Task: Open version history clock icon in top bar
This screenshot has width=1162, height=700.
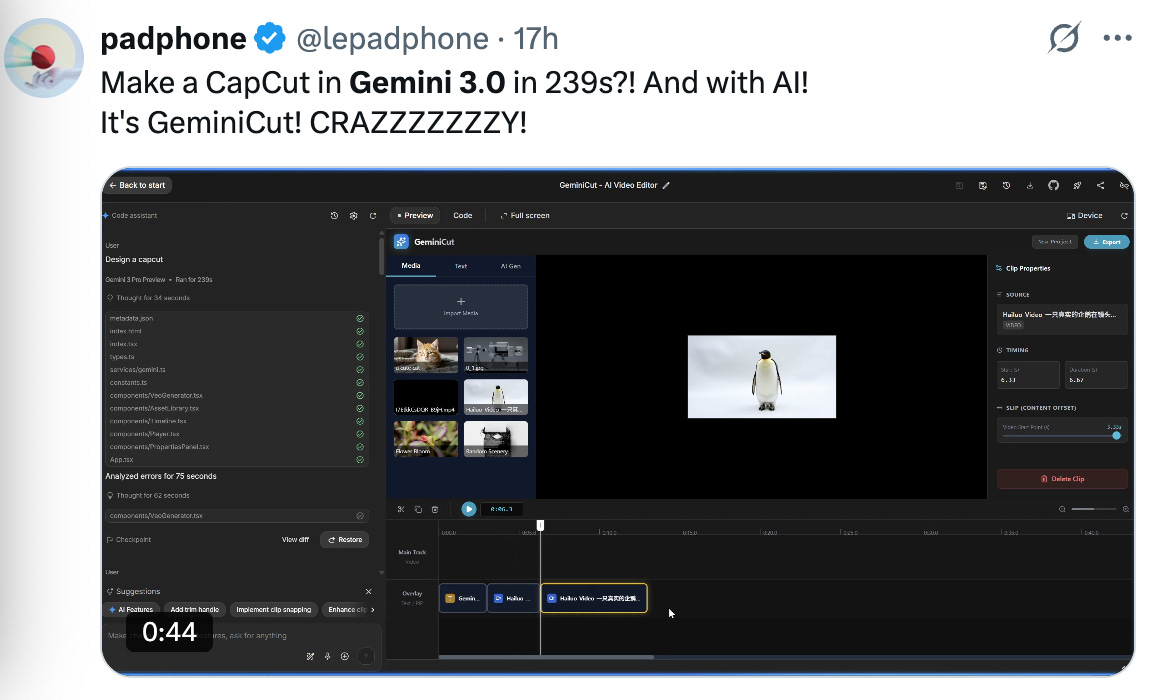Action: click(x=1006, y=185)
